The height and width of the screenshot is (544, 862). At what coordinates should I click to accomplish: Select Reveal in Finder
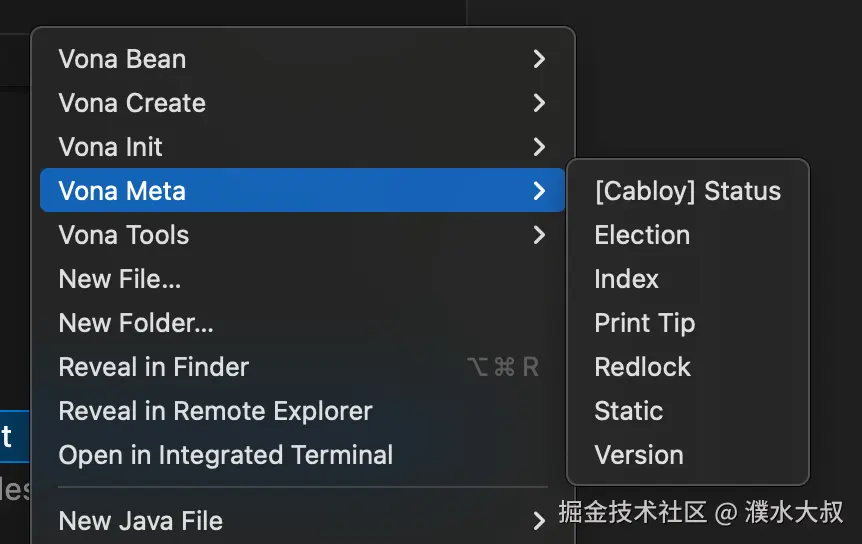[x=154, y=367]
